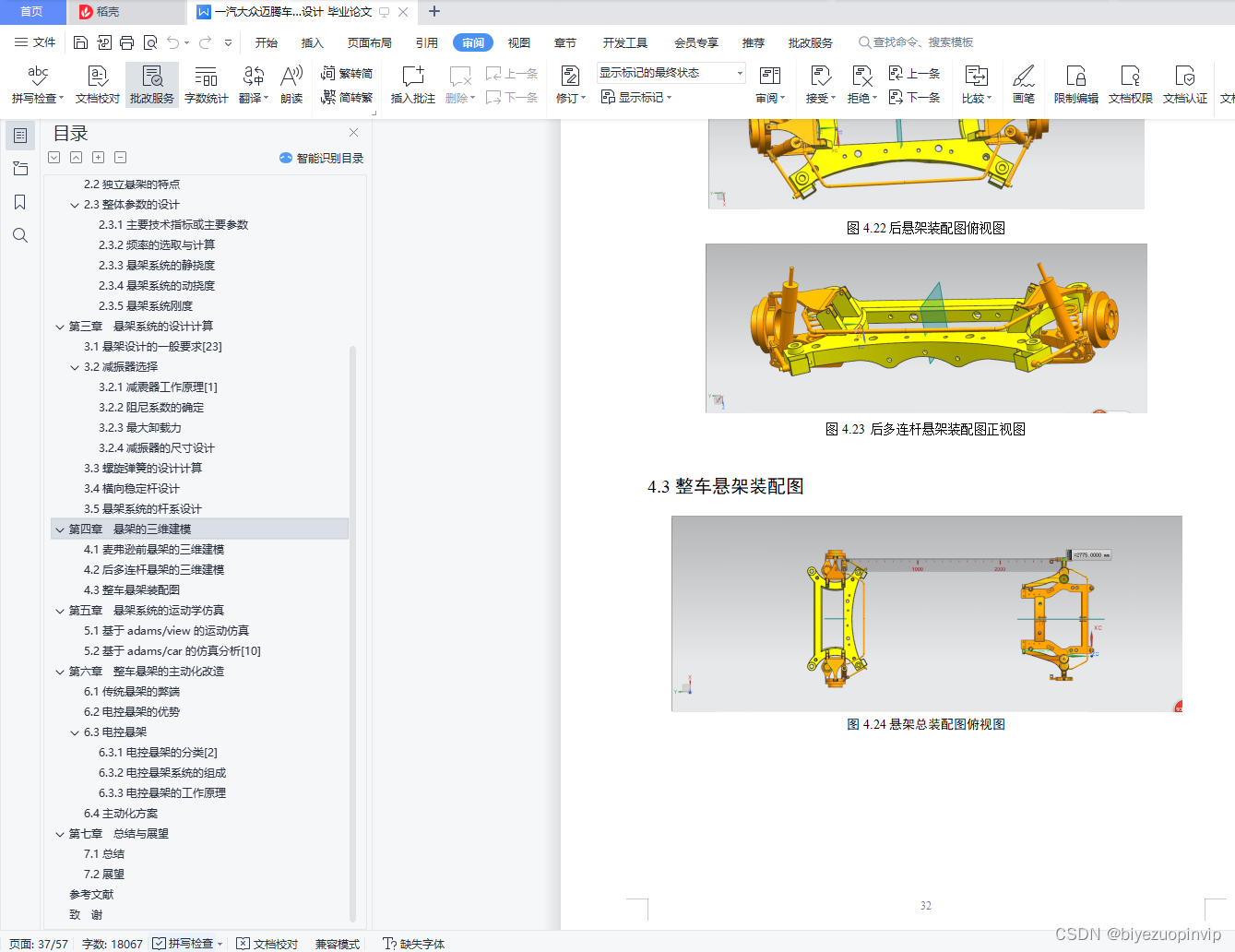Open the customize quick access toolbar arrow
The width and height of the screenshot is (1235, 952).
point(229,42)
